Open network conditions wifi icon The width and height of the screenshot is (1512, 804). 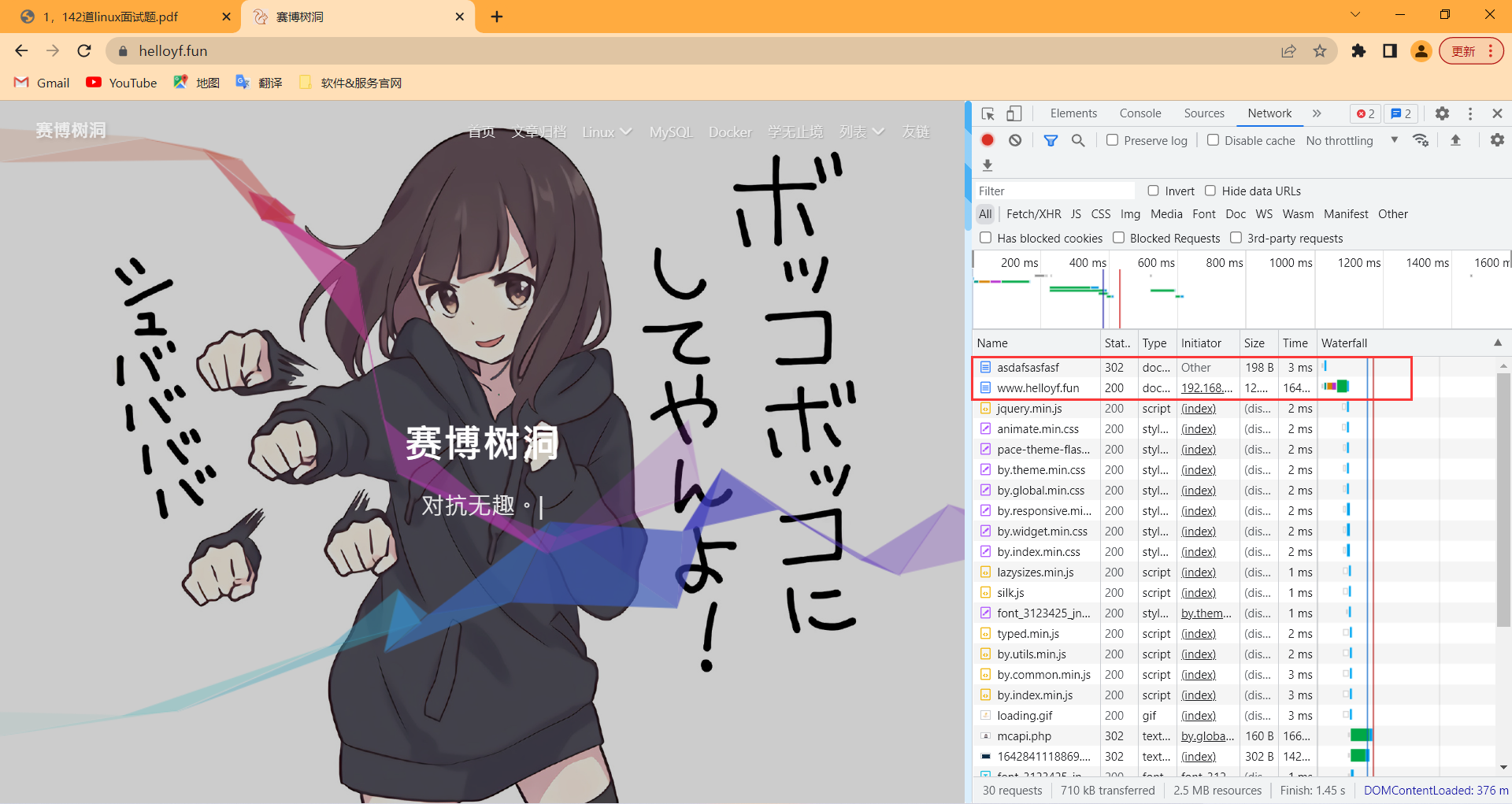coord(1421,140)
